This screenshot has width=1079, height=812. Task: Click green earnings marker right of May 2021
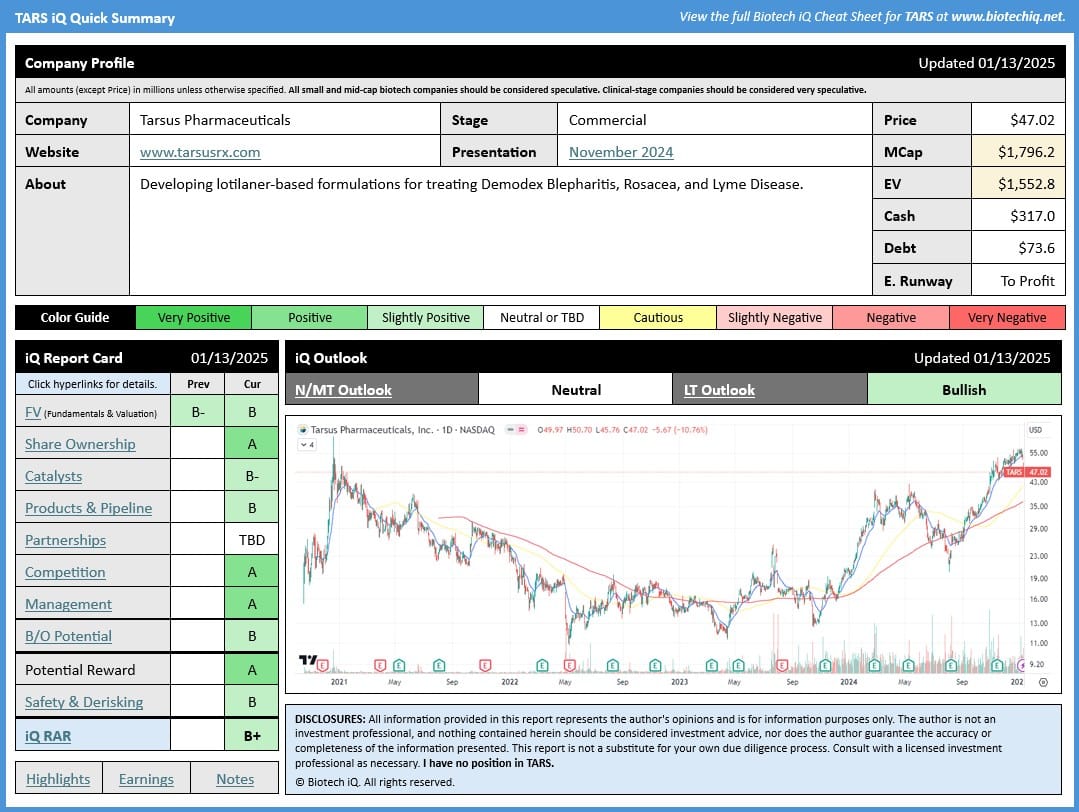click(399, 665)
